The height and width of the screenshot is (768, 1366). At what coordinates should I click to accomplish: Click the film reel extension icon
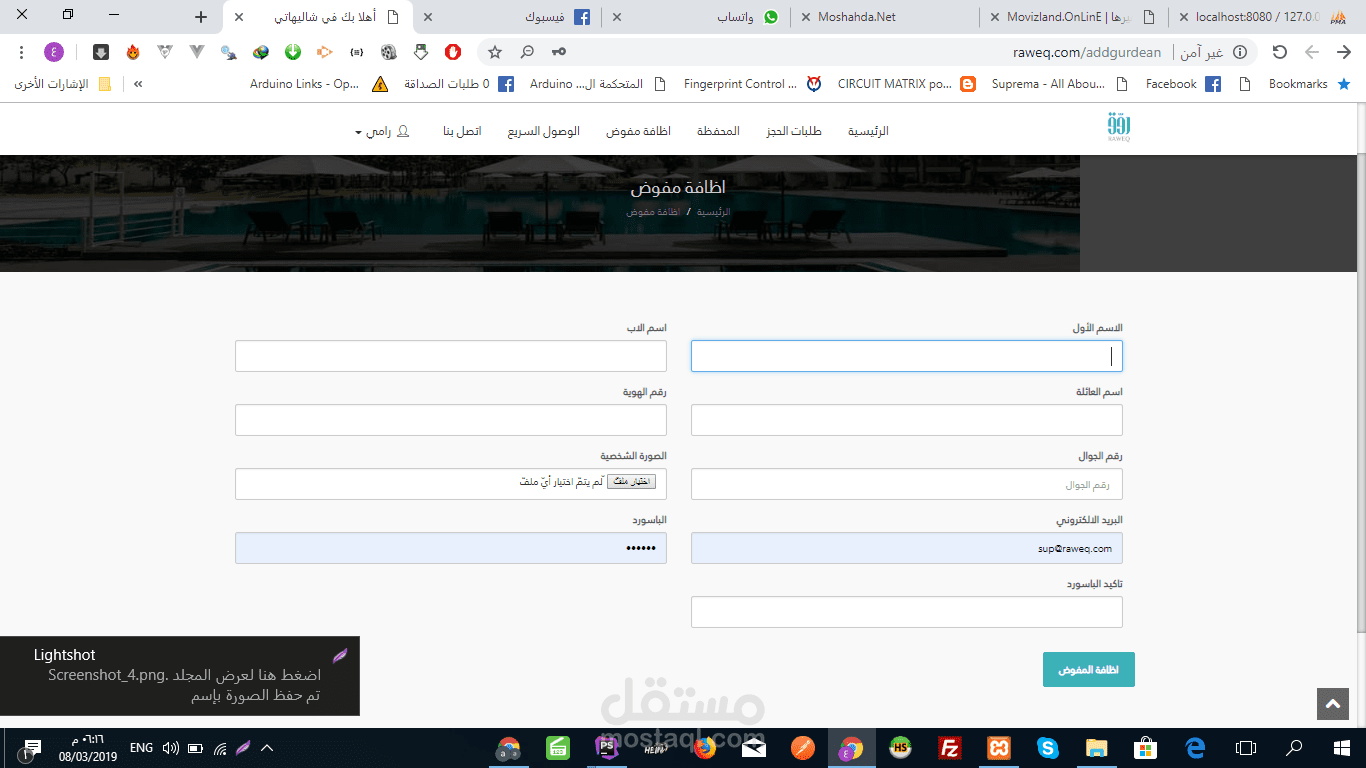(x=389, y=52)
